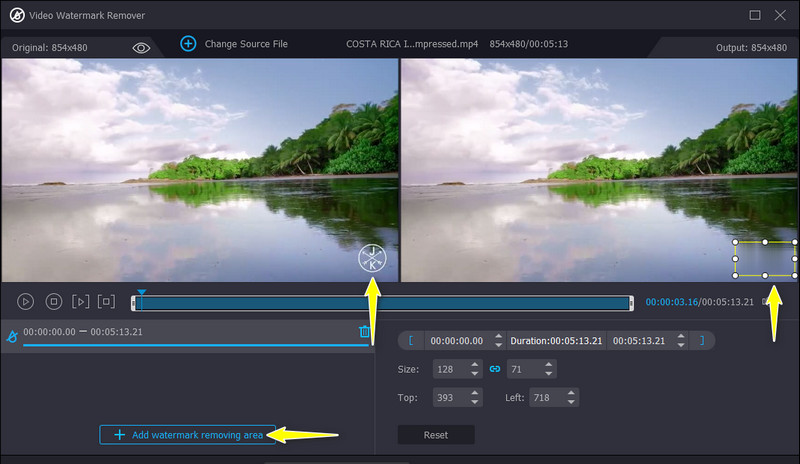This screenshot has width=800, height=464.
Task: Click the bracketed stop-square icon
Action: tap(107, 301)
